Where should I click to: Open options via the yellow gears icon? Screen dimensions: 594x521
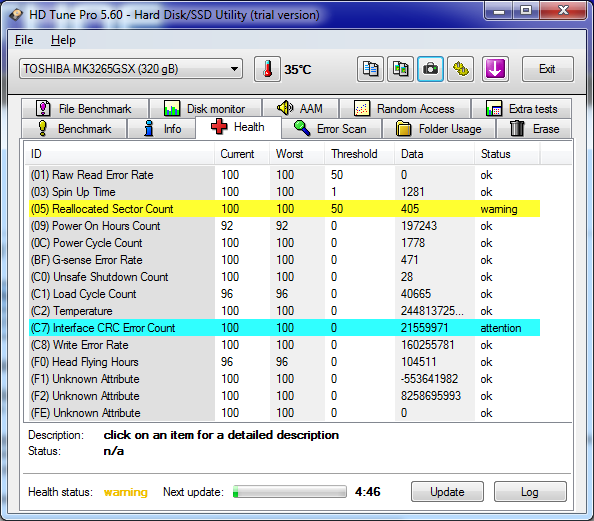tap(460, 69)
